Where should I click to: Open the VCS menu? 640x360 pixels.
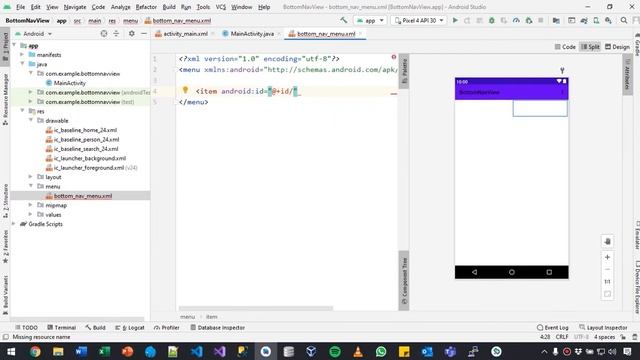[220, 7]
